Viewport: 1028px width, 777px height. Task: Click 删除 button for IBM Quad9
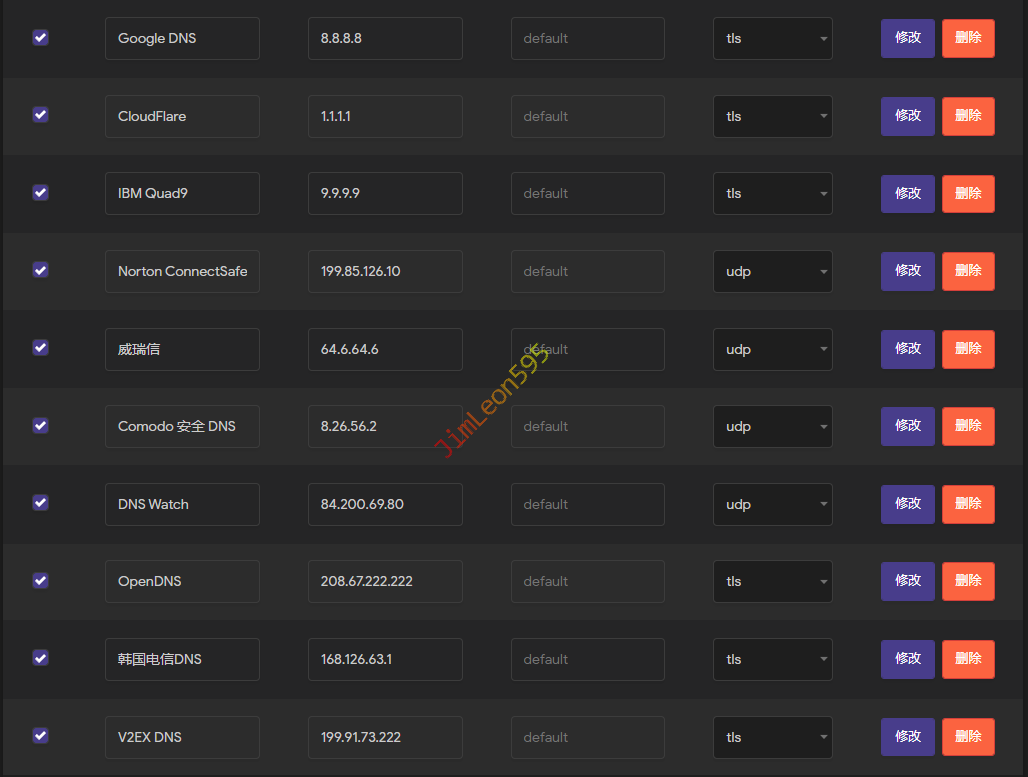pos(968,194)
